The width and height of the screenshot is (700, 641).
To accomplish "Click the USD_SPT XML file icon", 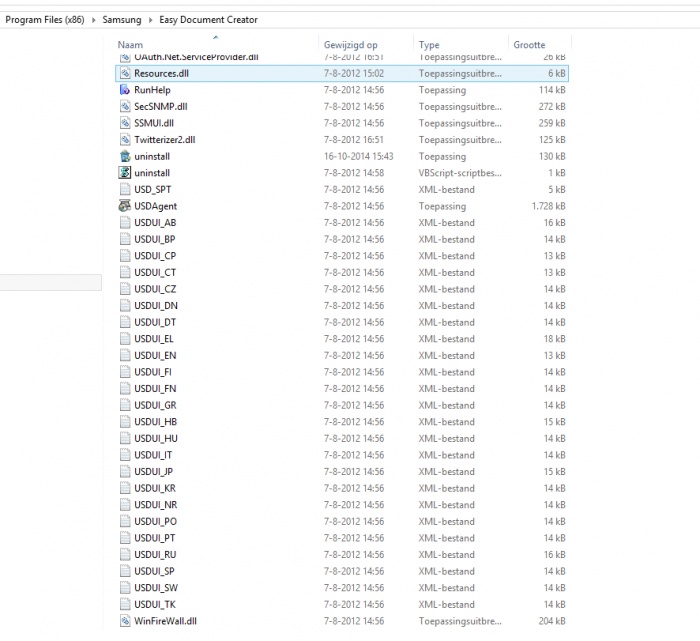I will [x=125, y=189].
